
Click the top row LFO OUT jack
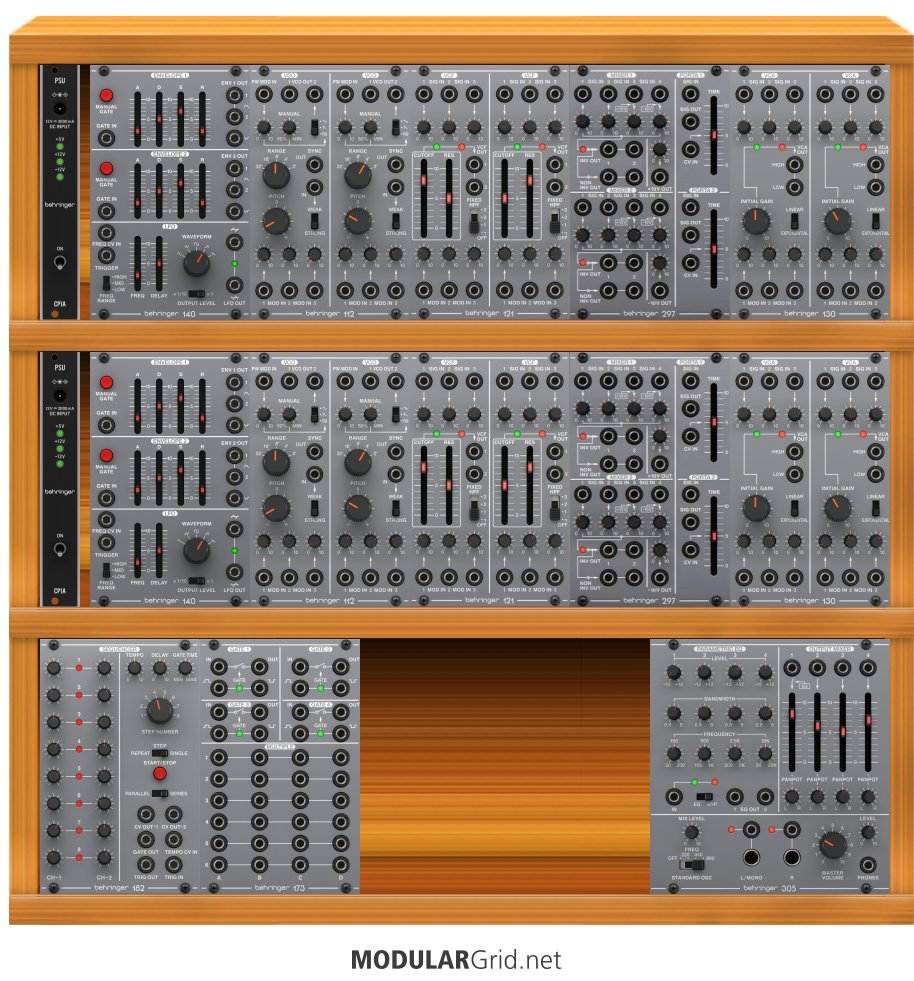pyautogui.click(x=235, y=285)
